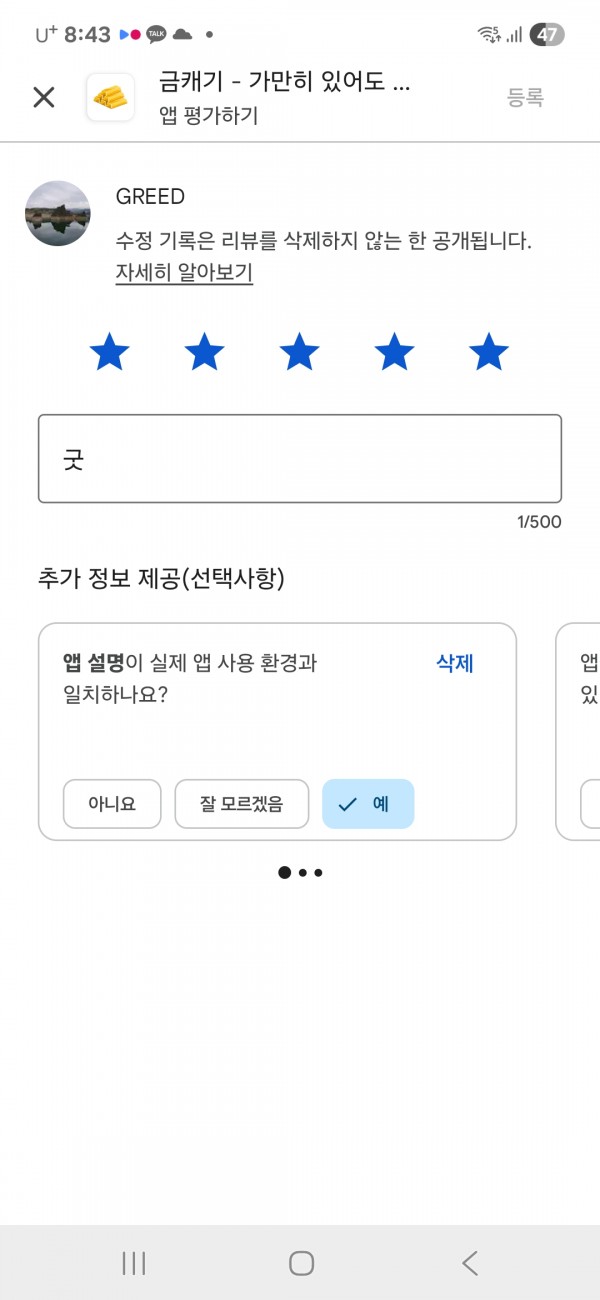This screenshot has height=1300, width=600.
Task: Tap the first rating star
Action: [110, 352]
